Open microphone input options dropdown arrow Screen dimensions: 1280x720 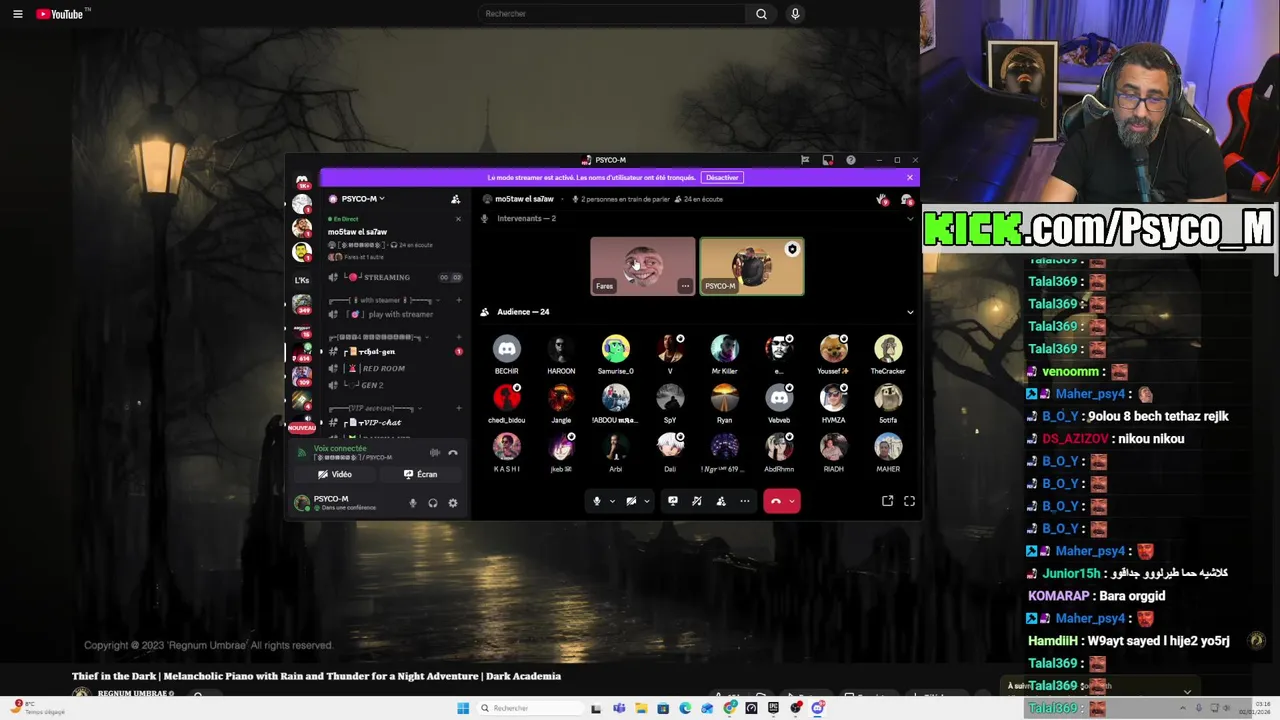pos(612,501)
